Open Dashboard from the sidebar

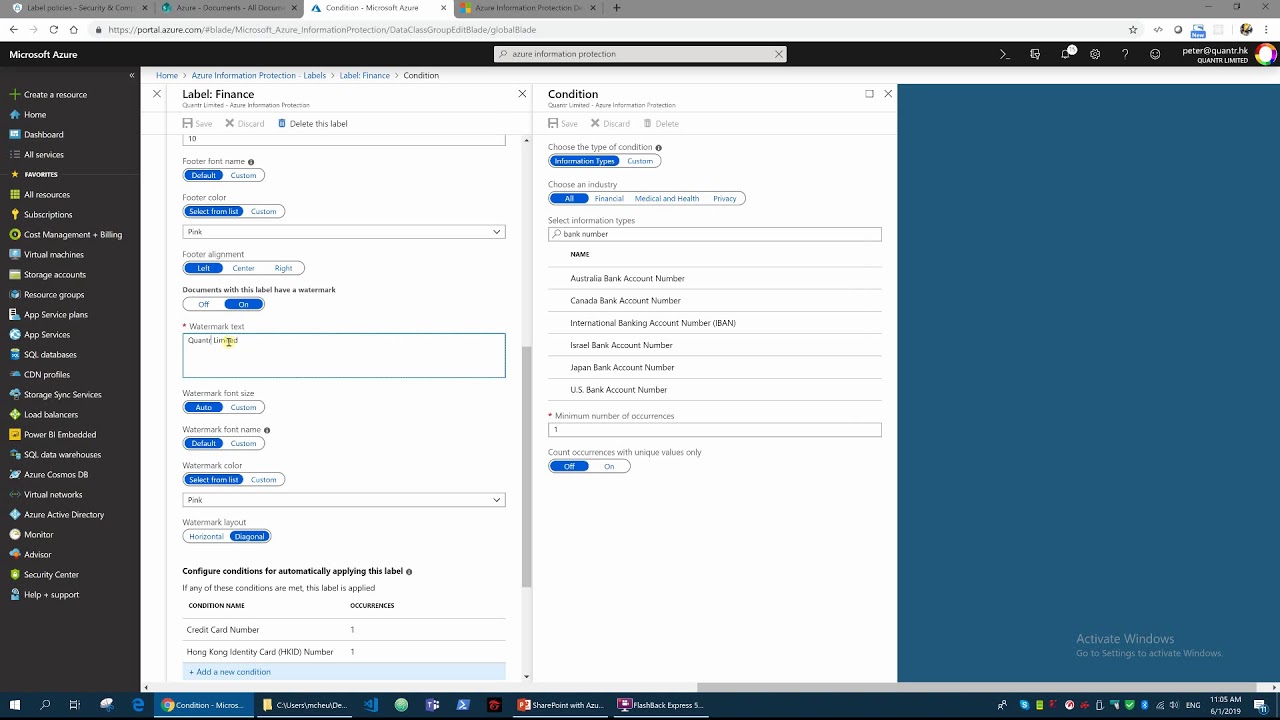coord(43,134)
